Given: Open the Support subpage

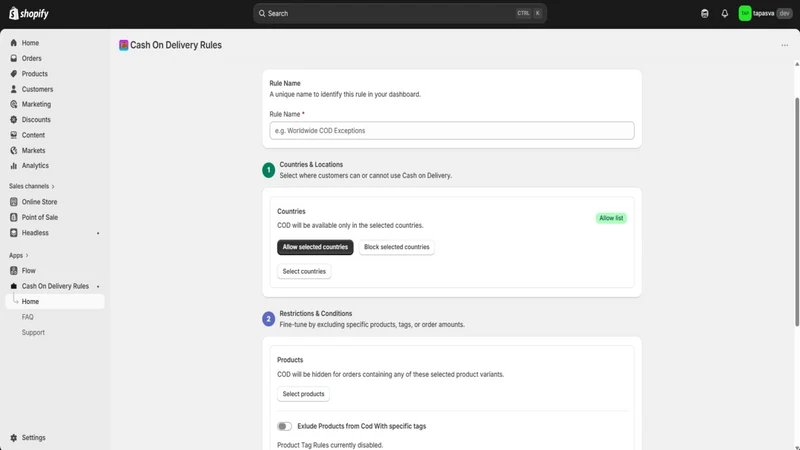Looking at the screenshot, I should 33,332.
